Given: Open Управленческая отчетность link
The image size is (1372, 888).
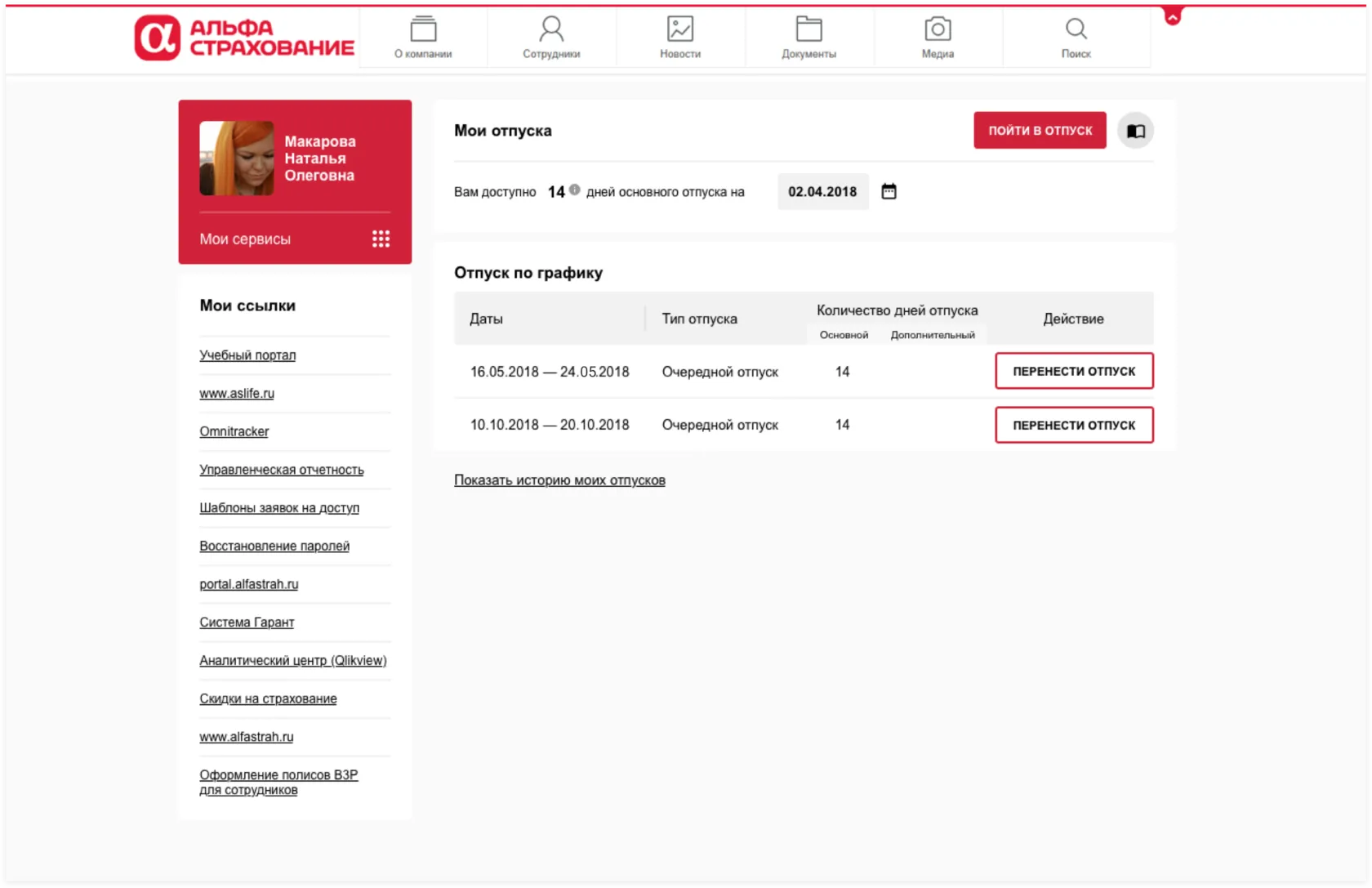Looking at the screenshot, I should (x=282, y=470).
